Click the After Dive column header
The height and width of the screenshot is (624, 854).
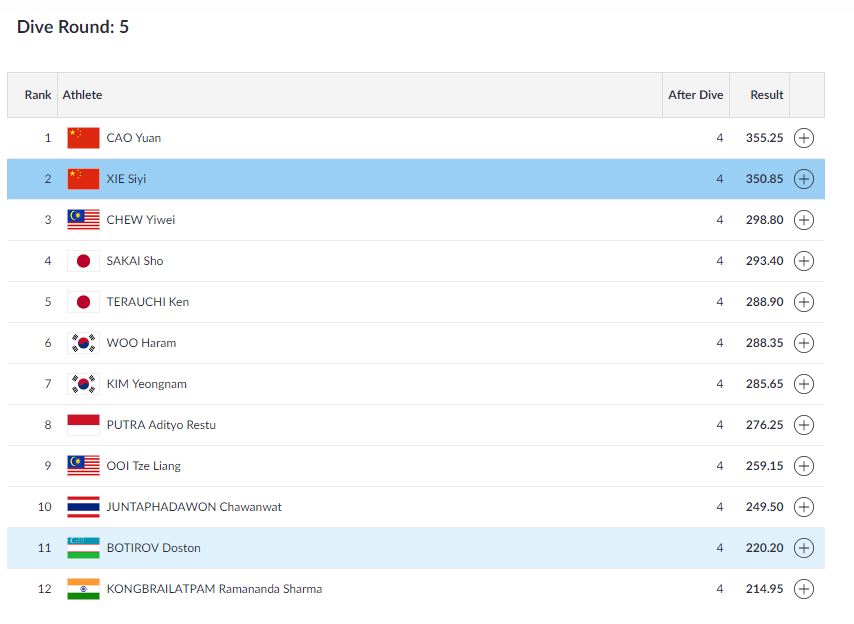coord(695,95)
